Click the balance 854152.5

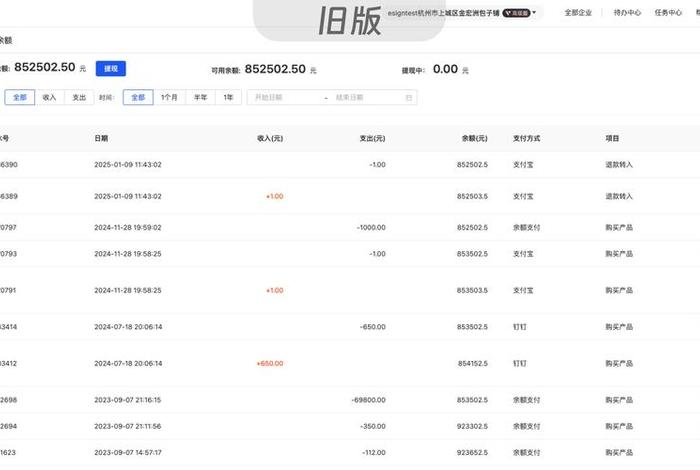click(x=473, y=364)
